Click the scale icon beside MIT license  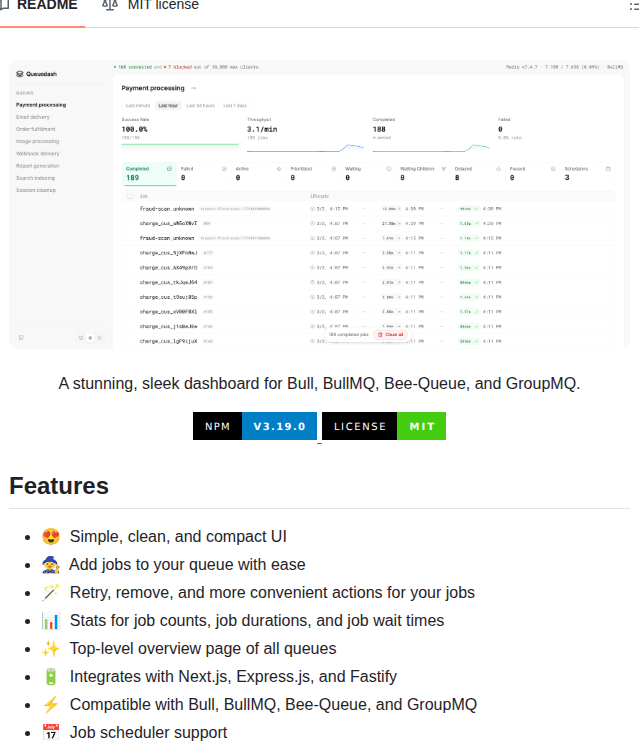point(110,6)
